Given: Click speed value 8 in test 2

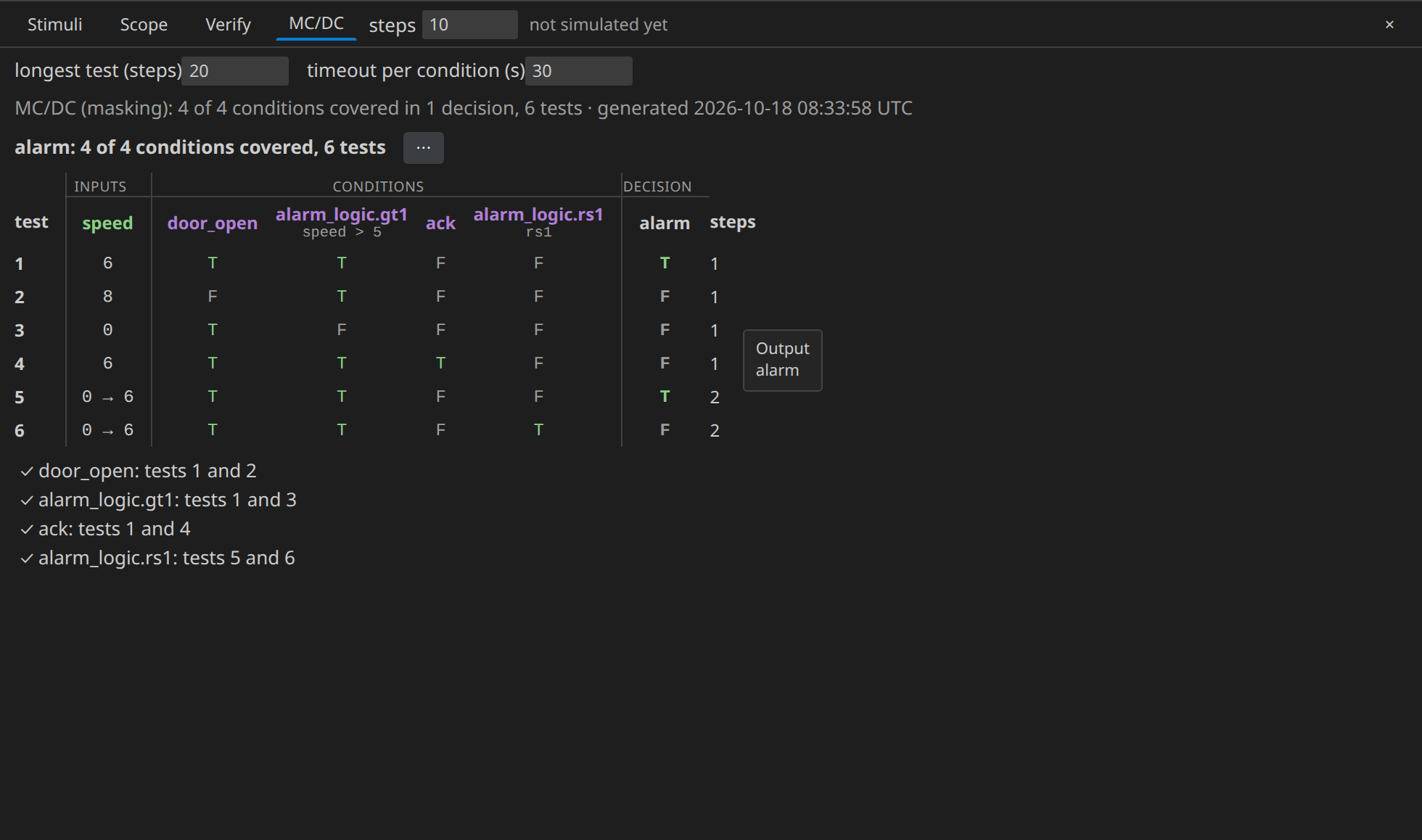Looking at the screenshot, I should coord(107,296).
